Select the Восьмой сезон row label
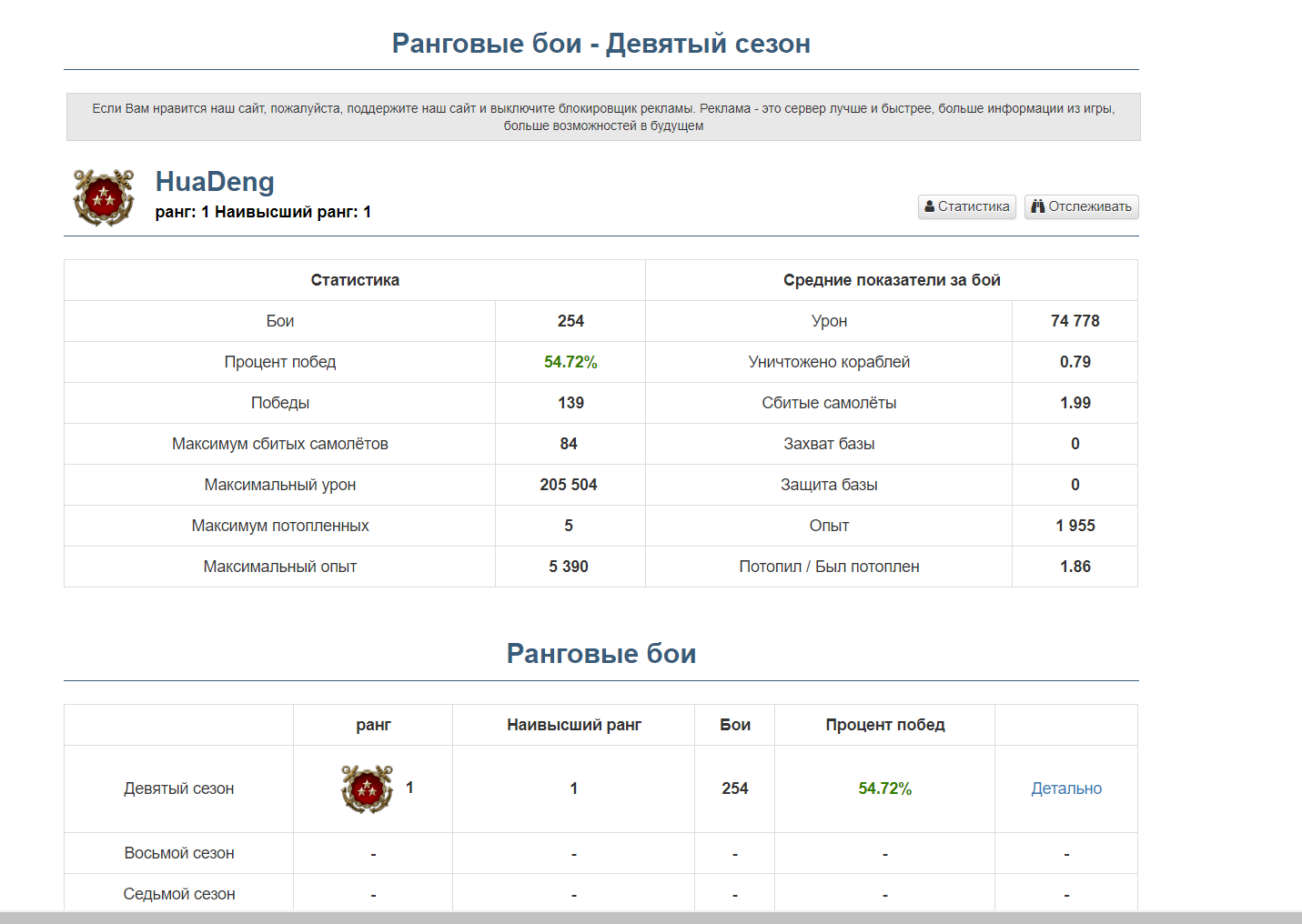The width and height of the screenshot is (1302, 924). coord(179,853)
